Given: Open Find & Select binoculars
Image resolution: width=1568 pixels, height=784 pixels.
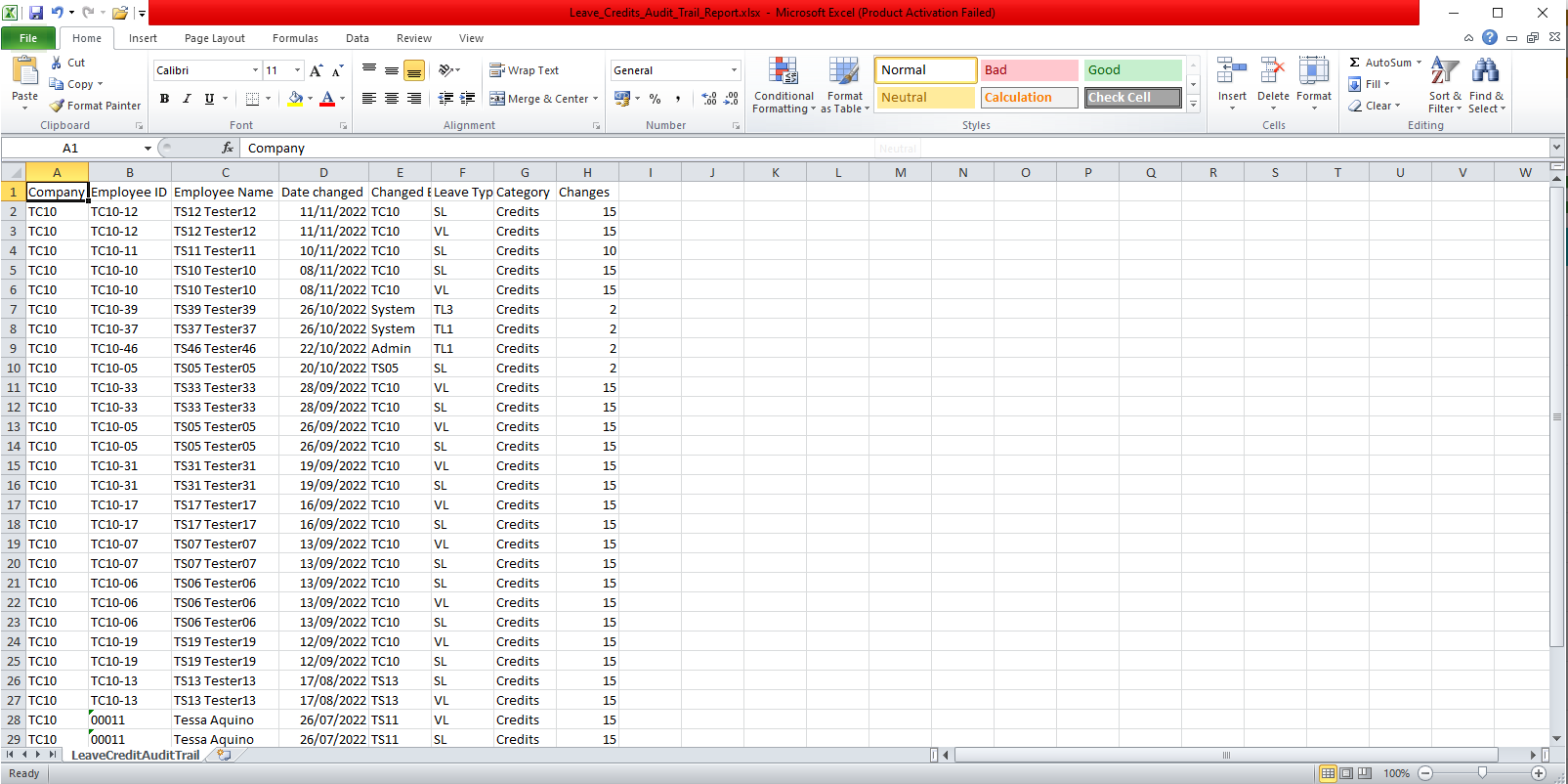Looking at the screenshot, I should pos(1486,85).
